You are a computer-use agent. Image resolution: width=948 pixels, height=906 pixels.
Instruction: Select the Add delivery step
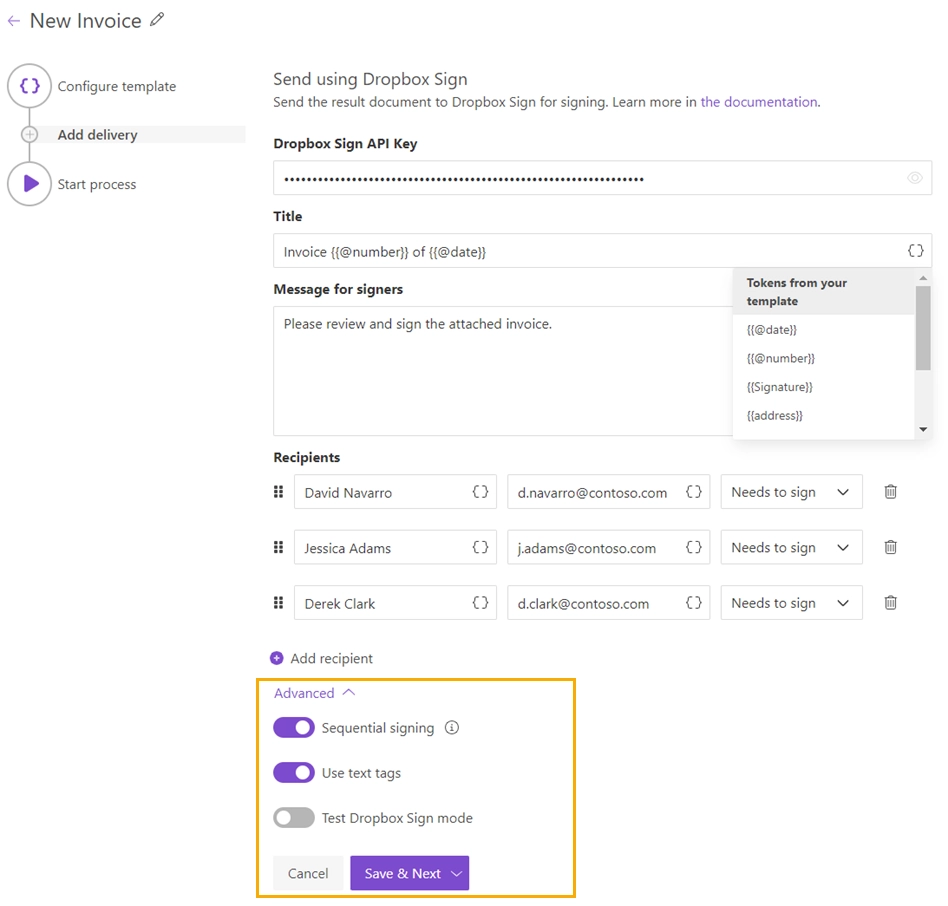coord(97,135)
